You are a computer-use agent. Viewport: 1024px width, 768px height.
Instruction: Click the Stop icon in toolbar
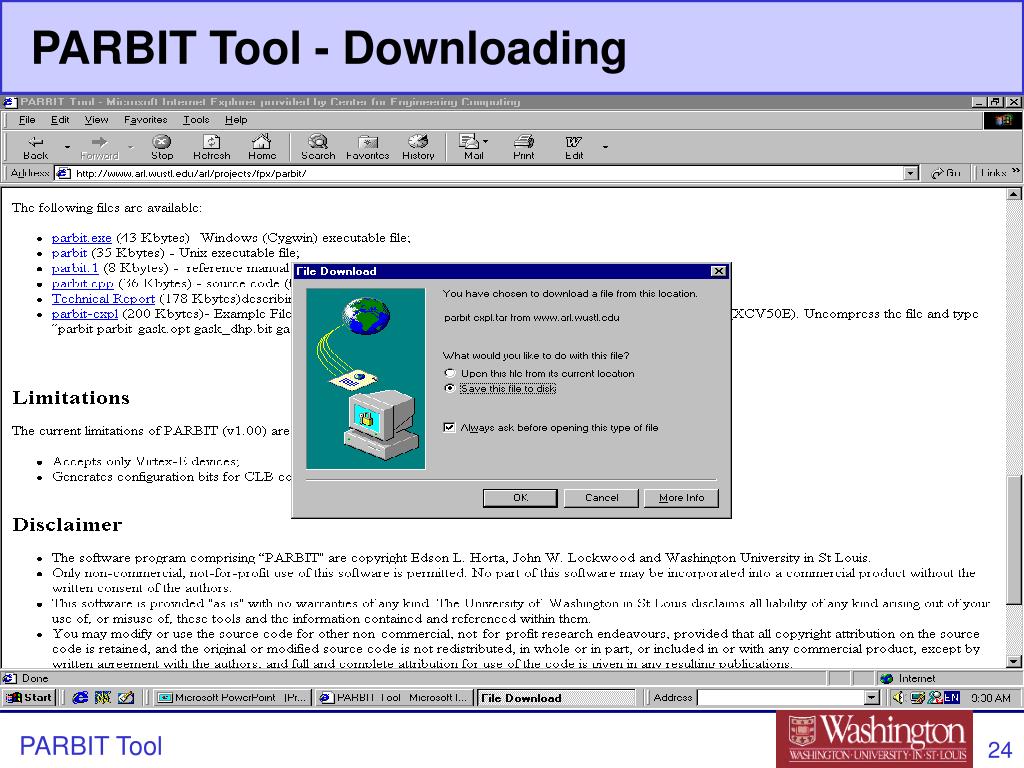point(162,148)
